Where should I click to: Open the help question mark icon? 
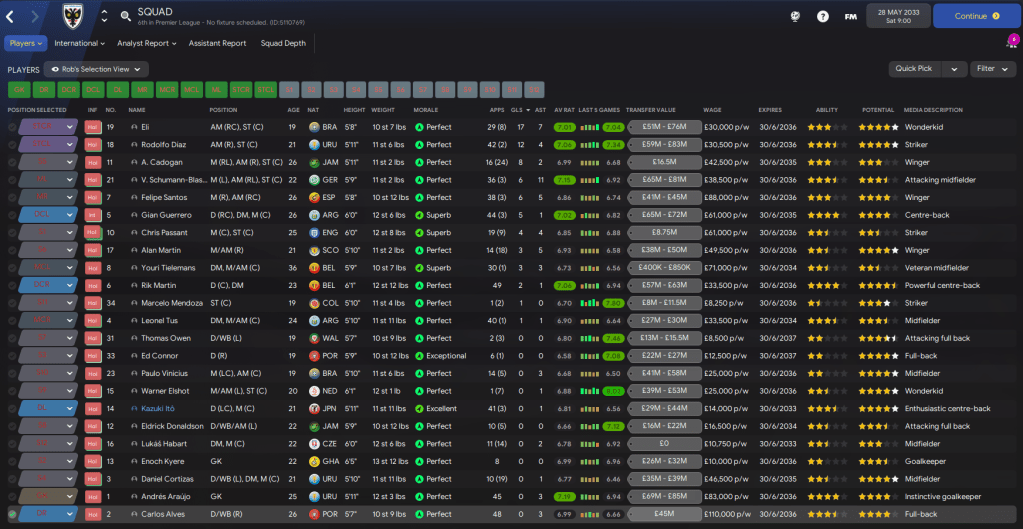(823, 16)
